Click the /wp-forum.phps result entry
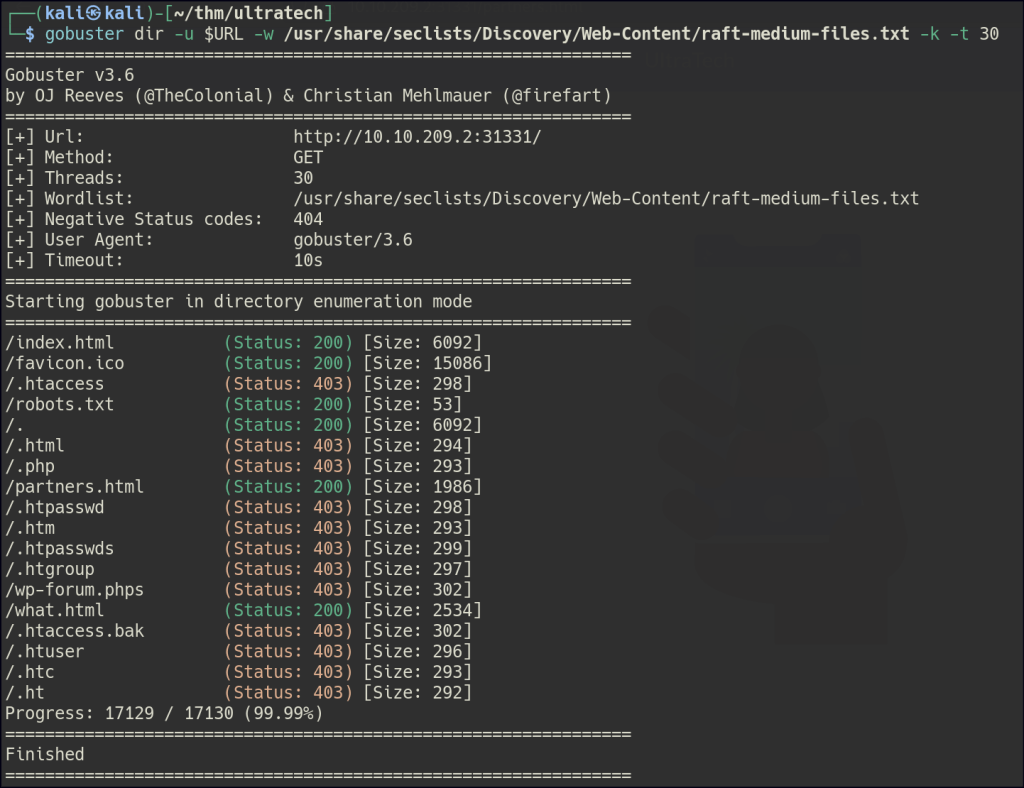This screenshot has height=788, width=1024. click(x=74, y=590)
